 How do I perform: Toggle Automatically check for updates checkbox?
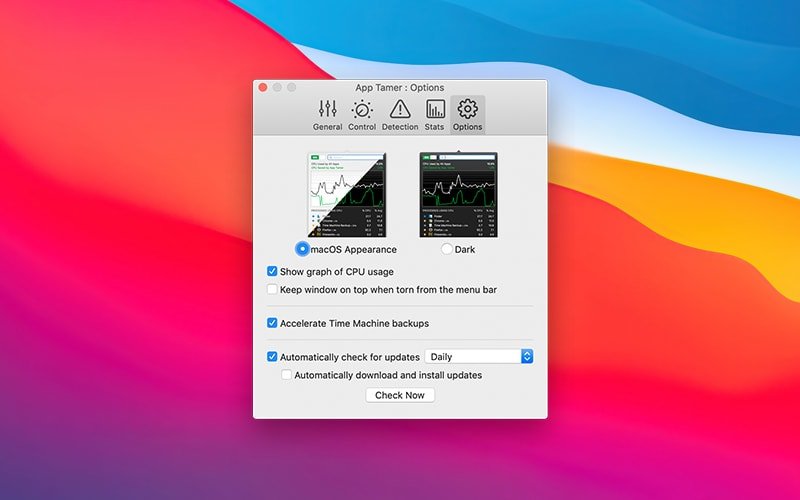point(272,356)
